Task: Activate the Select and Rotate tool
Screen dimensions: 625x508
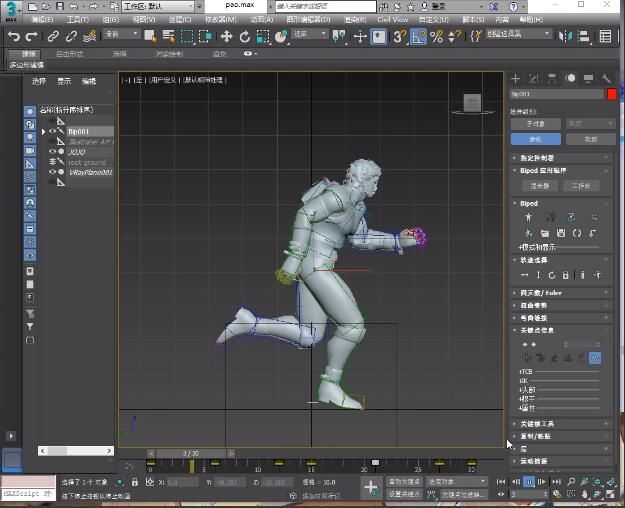Action: click(x=245, y=37)
